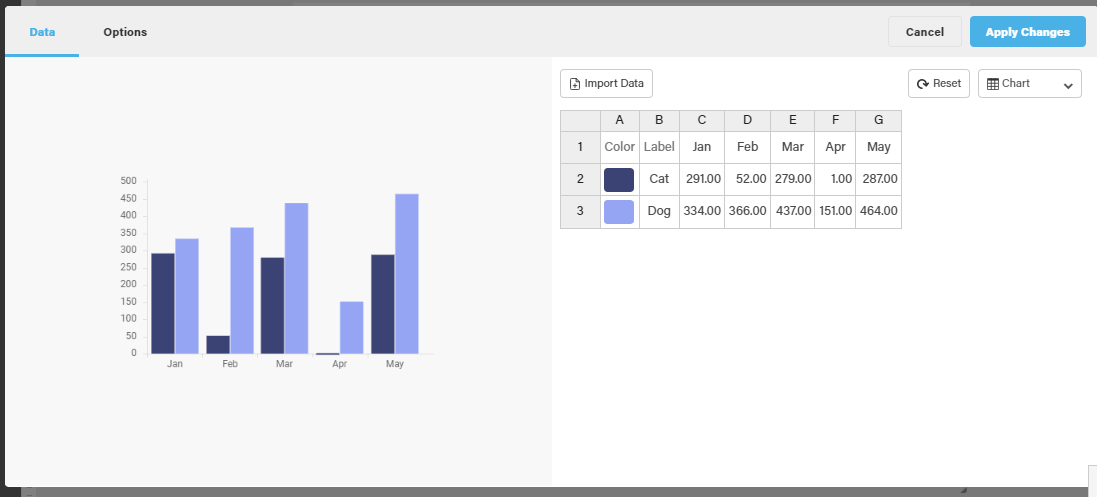Switch to the Data tab
The height and width of the screenshot is (497, 1097).
tap(42, 32)
